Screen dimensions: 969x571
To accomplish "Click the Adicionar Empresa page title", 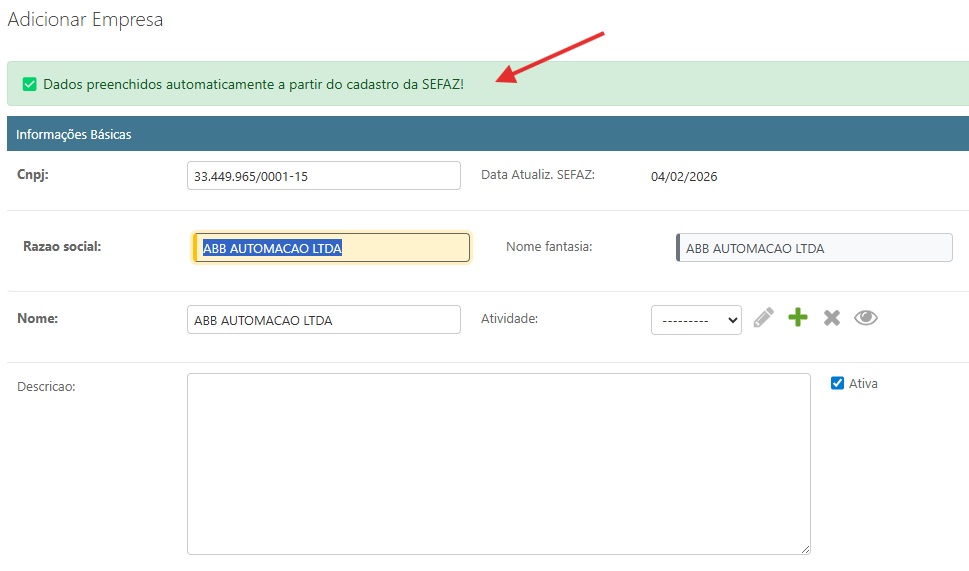I will [85, 20].
